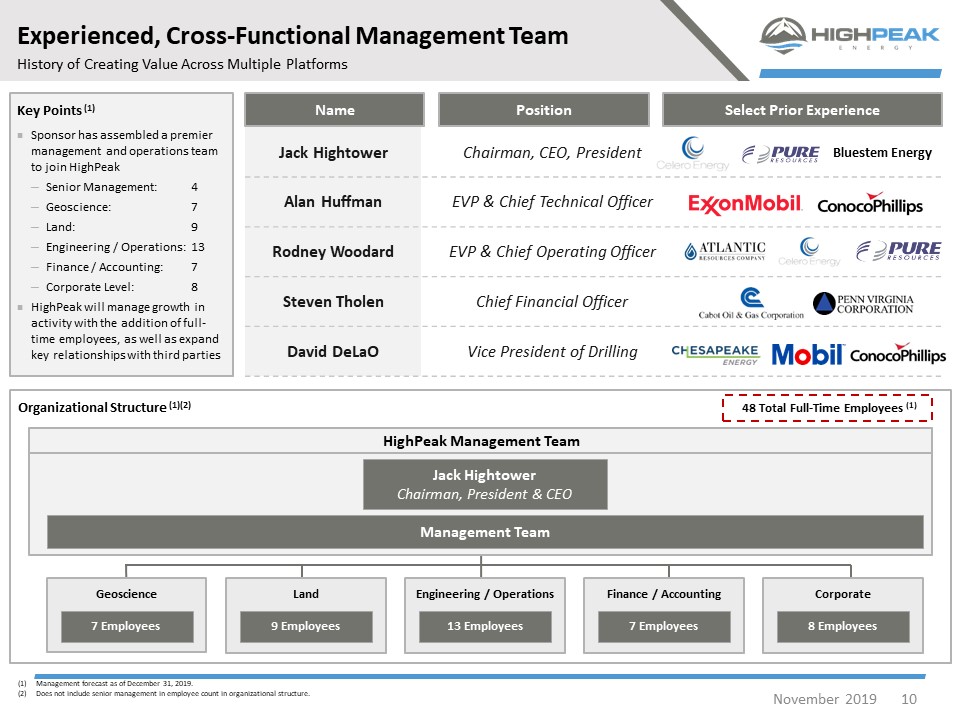The width and height of the screenshot is (960, 720).
Task: Click footnote "Management forecast as of December 31, 2019."
Action: pos(114,683)
